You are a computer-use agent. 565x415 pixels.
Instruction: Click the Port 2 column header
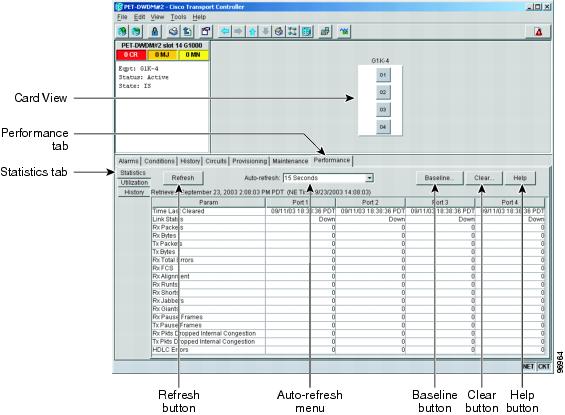[x=370, y=202]
